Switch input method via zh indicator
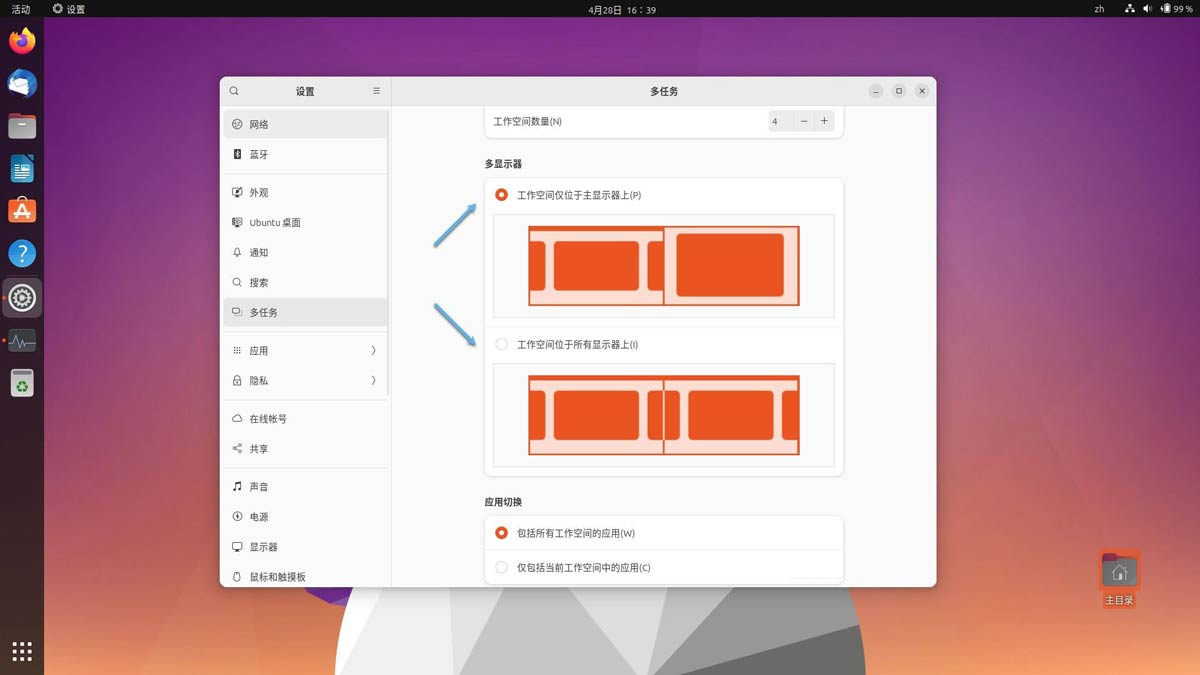1200x675 pixels. [x=1099, y=9]
